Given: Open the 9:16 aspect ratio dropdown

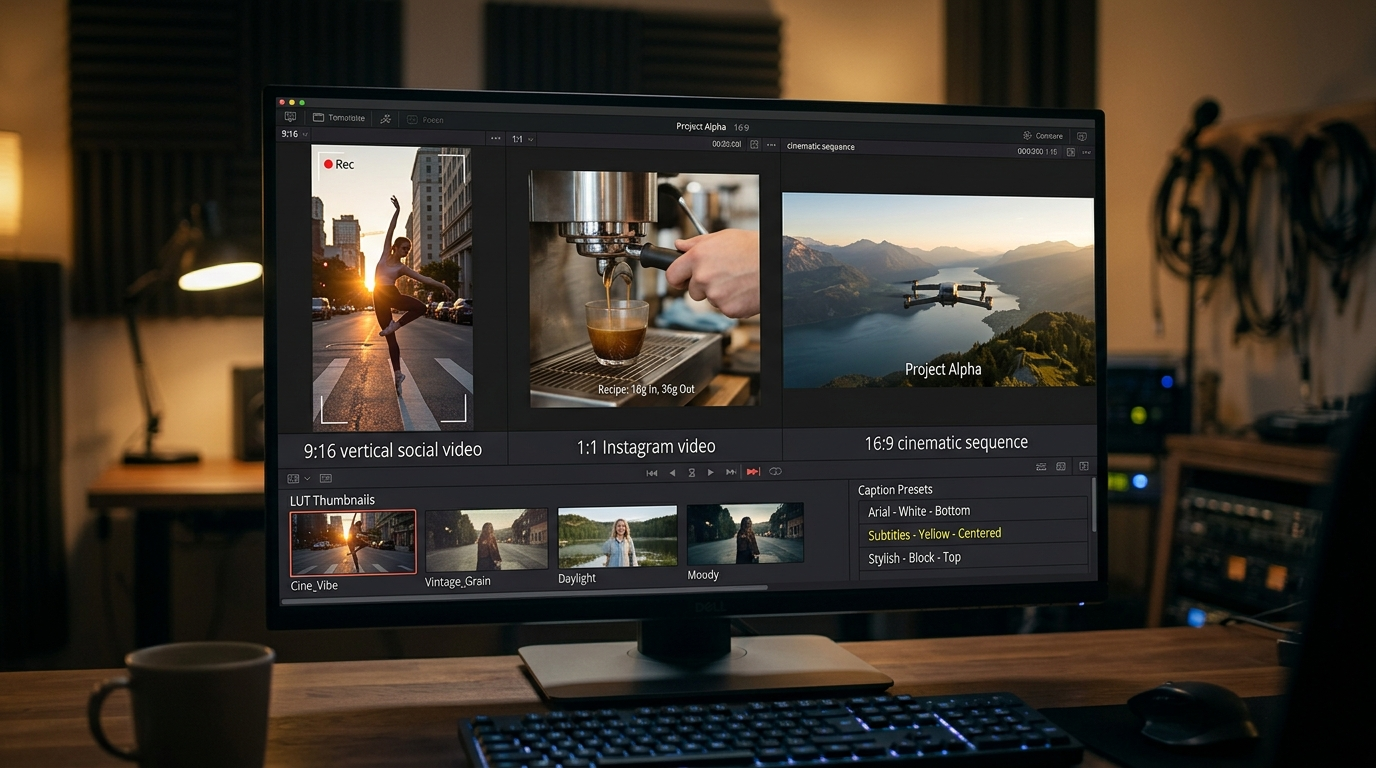Looking at the screenshot, I should coord(295,134).
